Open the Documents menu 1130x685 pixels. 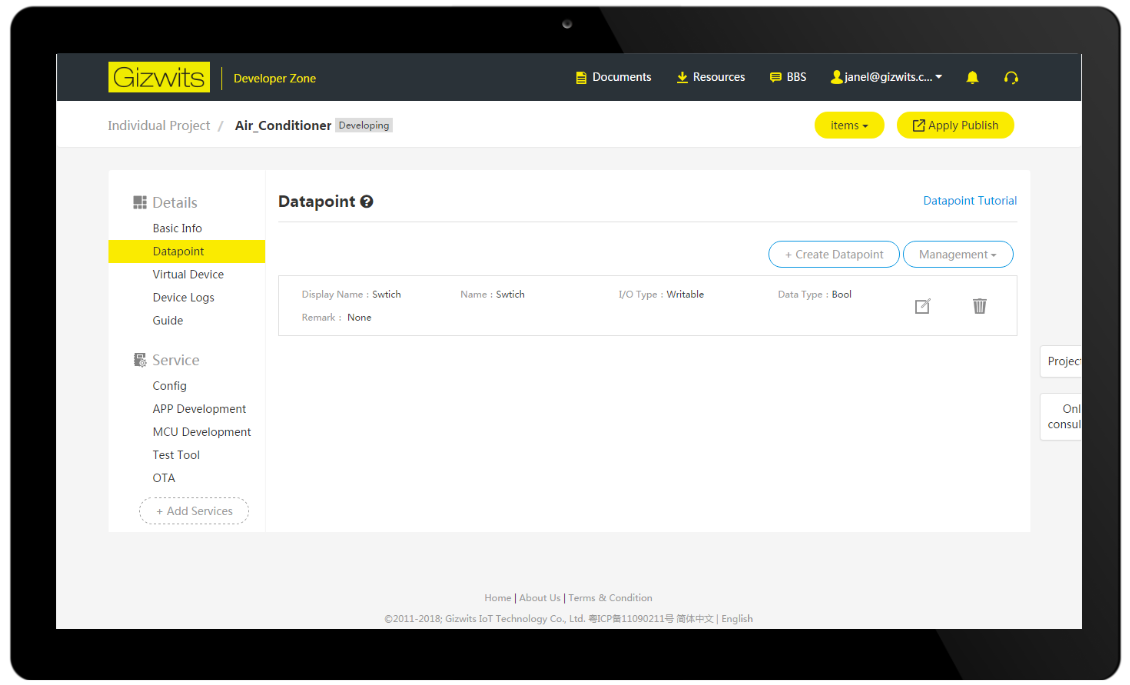(613, 76)
